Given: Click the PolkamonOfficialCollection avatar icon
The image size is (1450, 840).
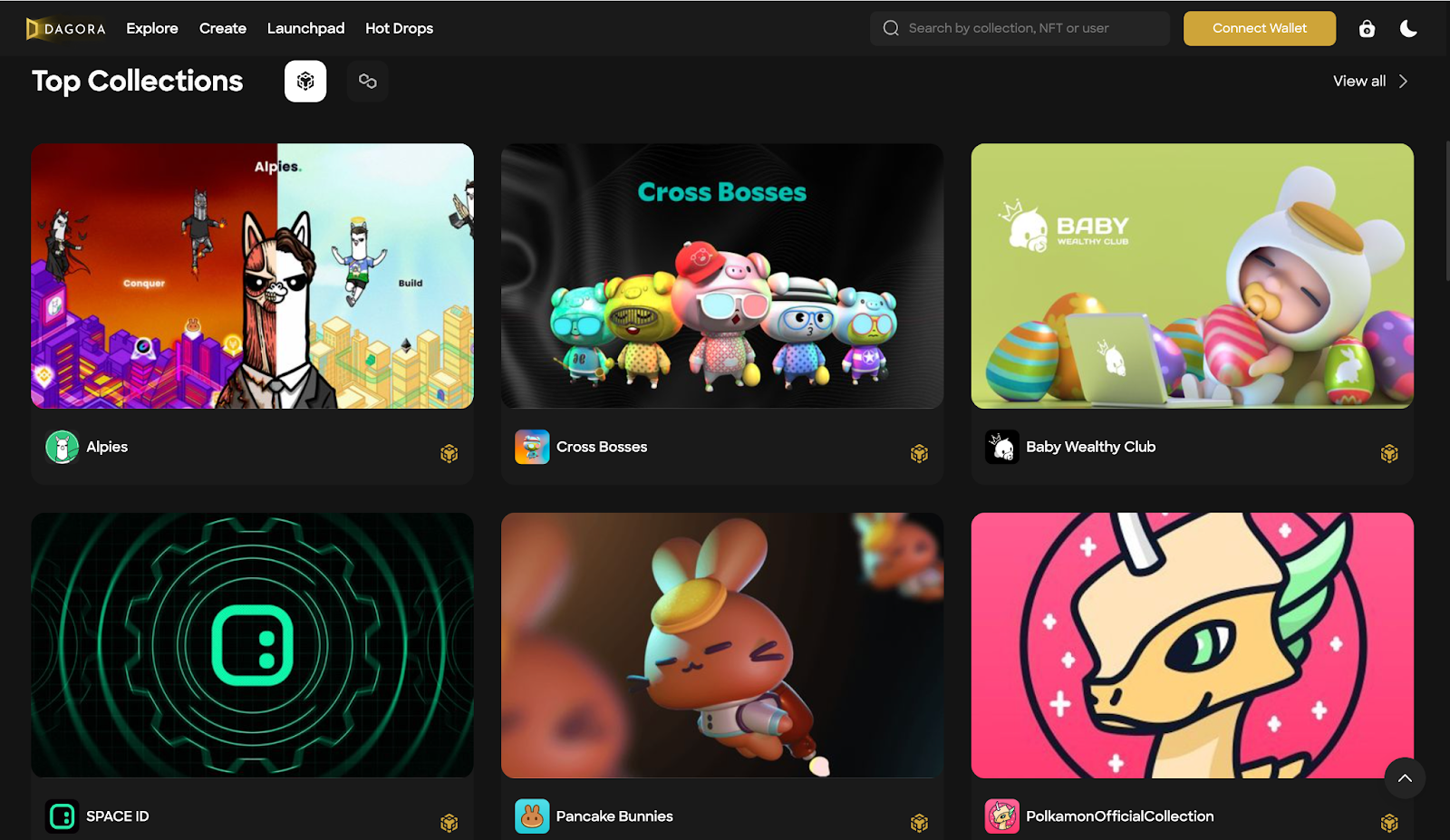Looking at the screenshot, I should click(1002, 816).
